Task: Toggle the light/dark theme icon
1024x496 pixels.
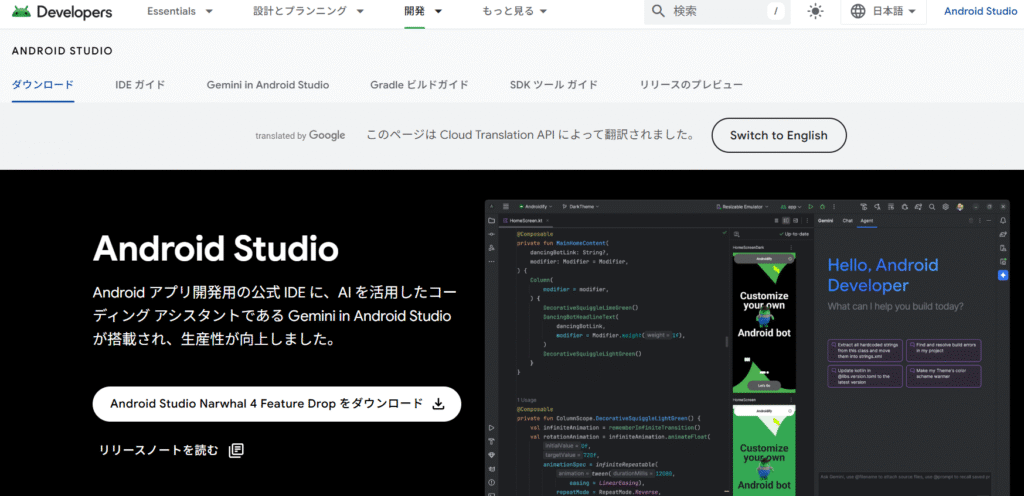Action: pyautogui.click(x=816, y=12)
